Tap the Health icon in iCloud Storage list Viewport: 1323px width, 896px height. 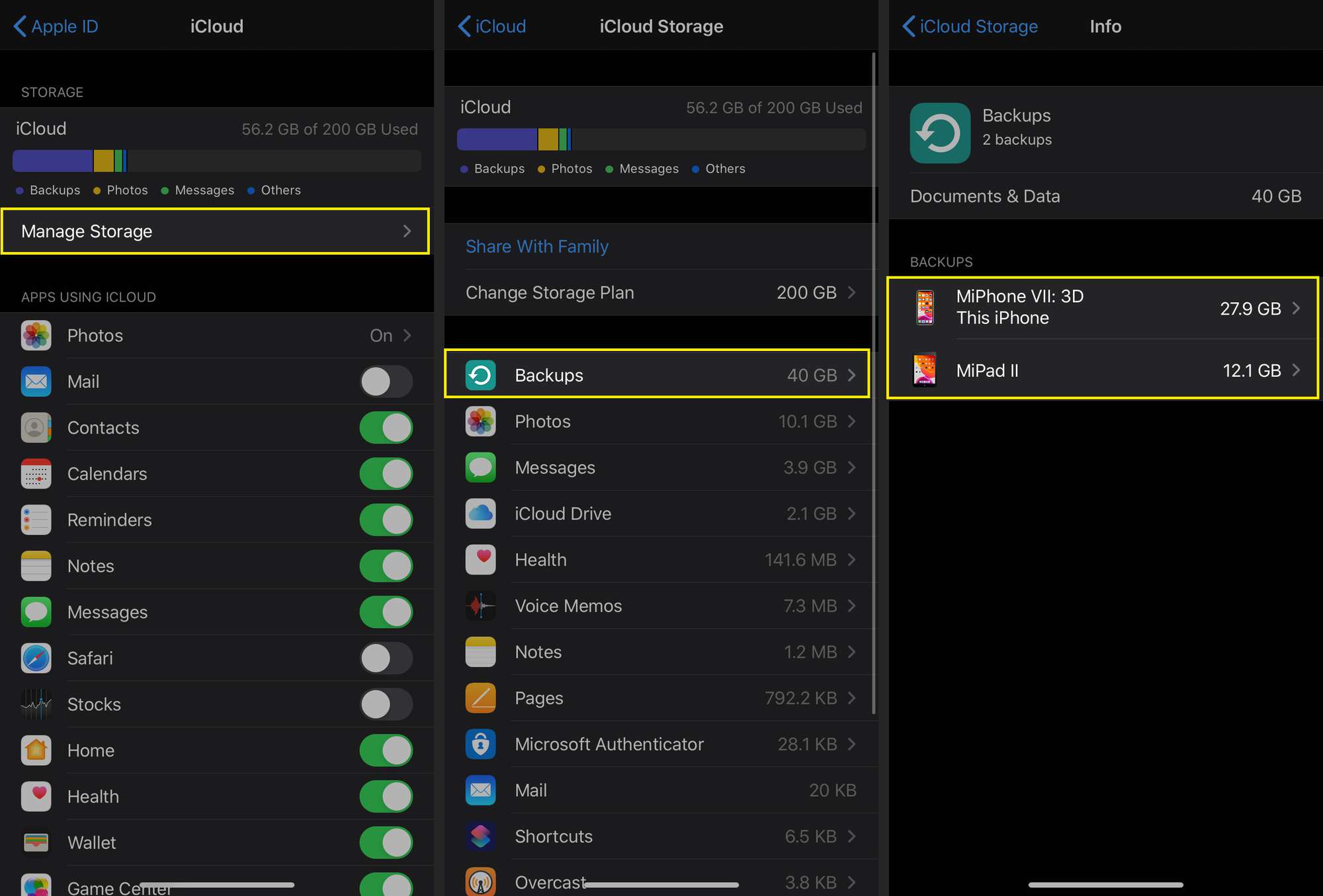click(480, 560)
